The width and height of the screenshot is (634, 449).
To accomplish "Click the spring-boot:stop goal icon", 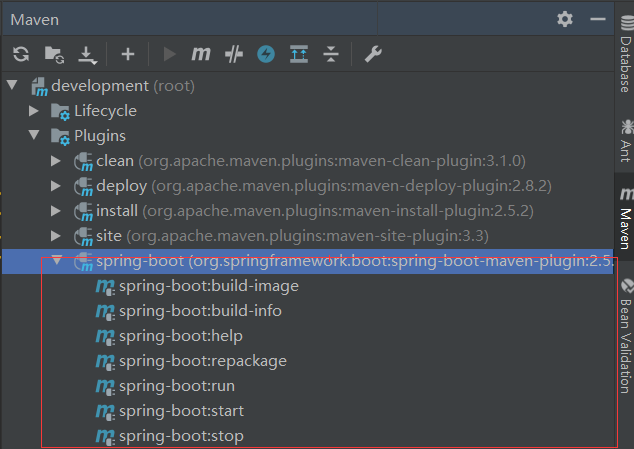I will pos(105,438).
